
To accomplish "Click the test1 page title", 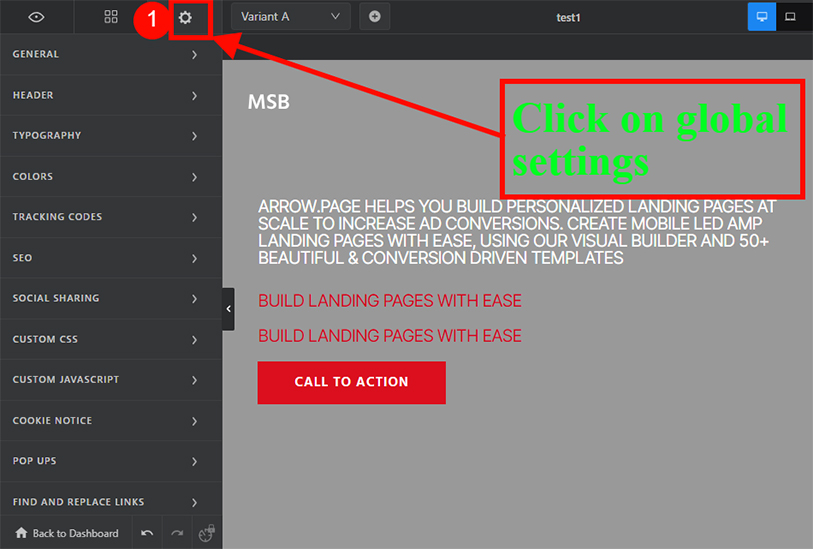I will (568, 18).
